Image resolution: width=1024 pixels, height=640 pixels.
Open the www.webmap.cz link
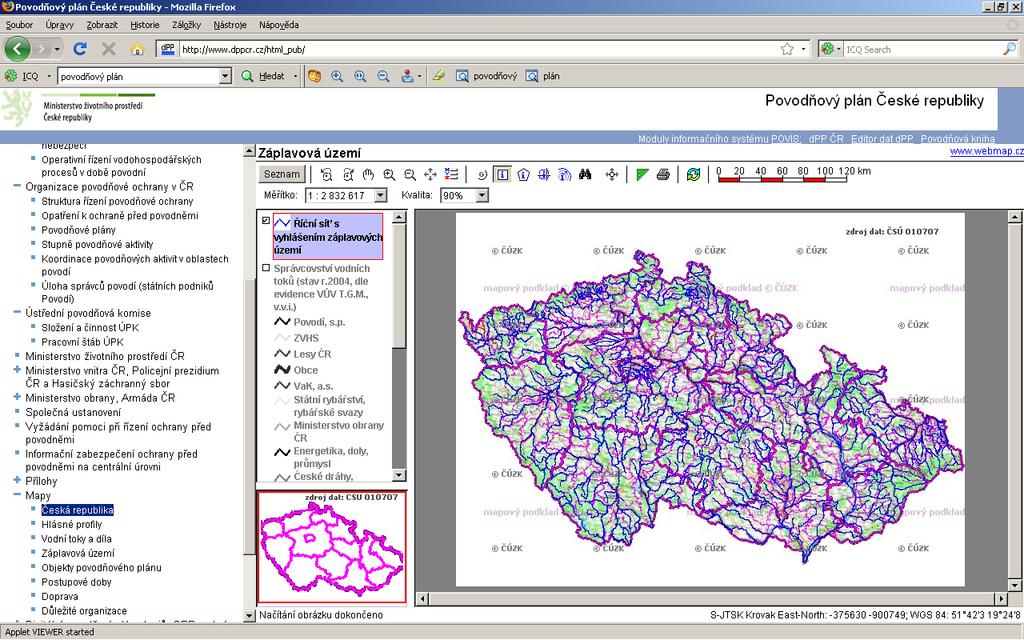pos(986,152)
